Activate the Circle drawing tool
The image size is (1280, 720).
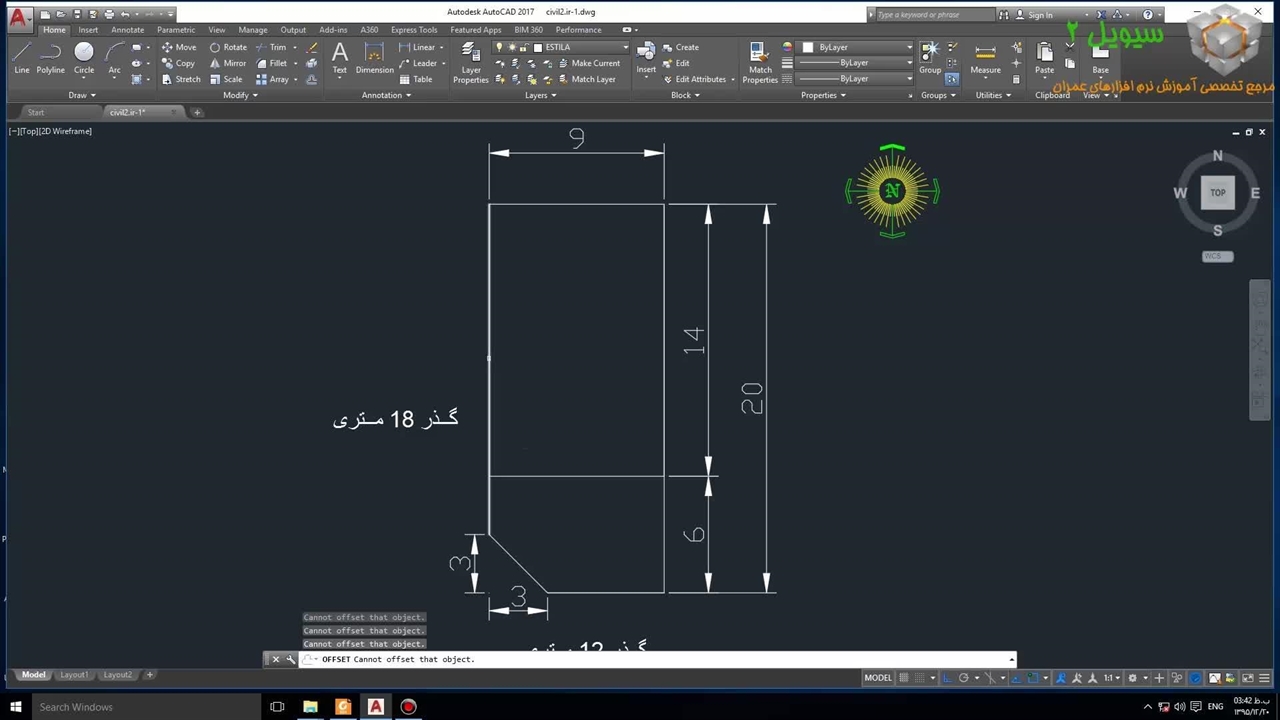(x=84, y=57)
